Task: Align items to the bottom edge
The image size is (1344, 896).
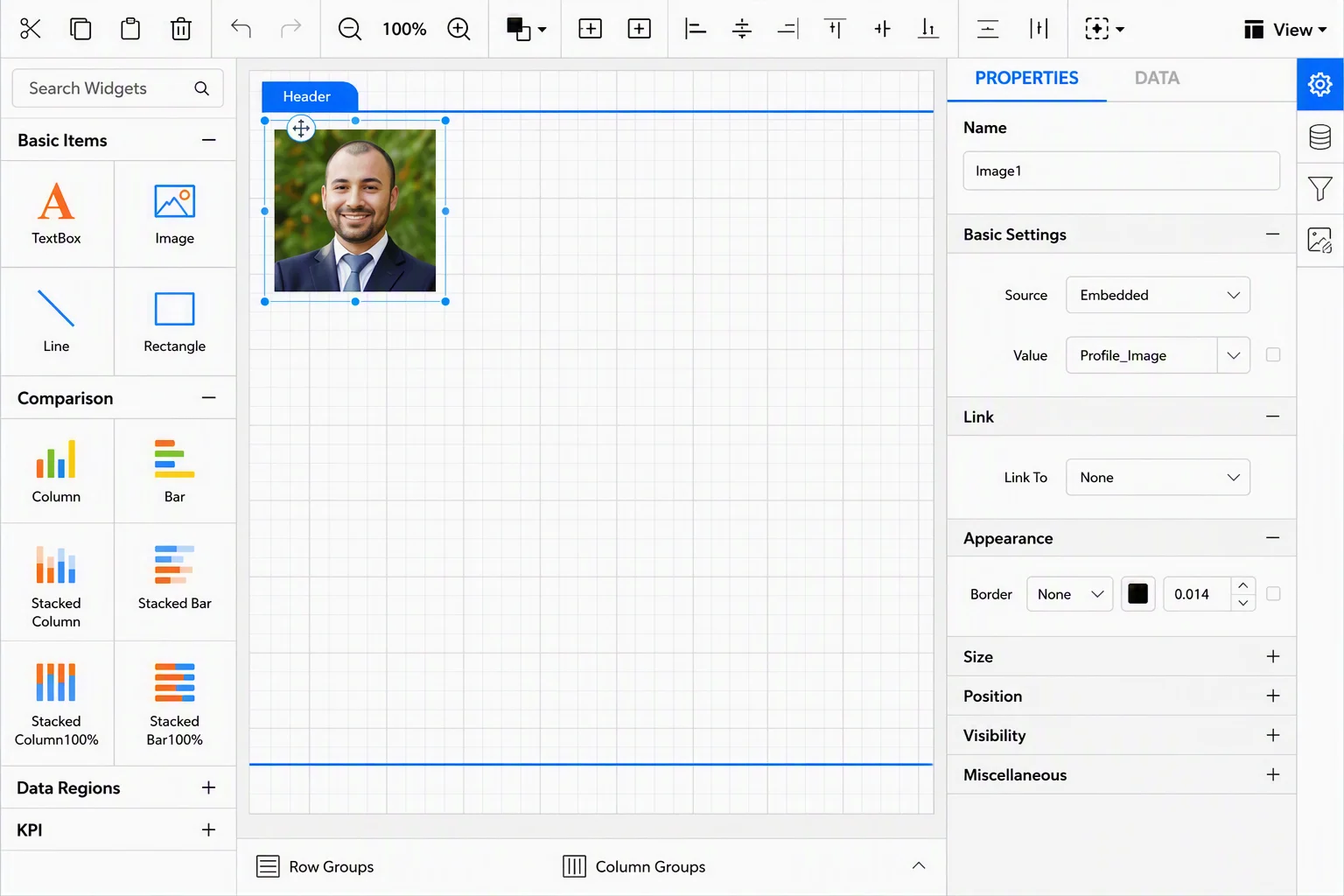Action: tap(928, 29)
